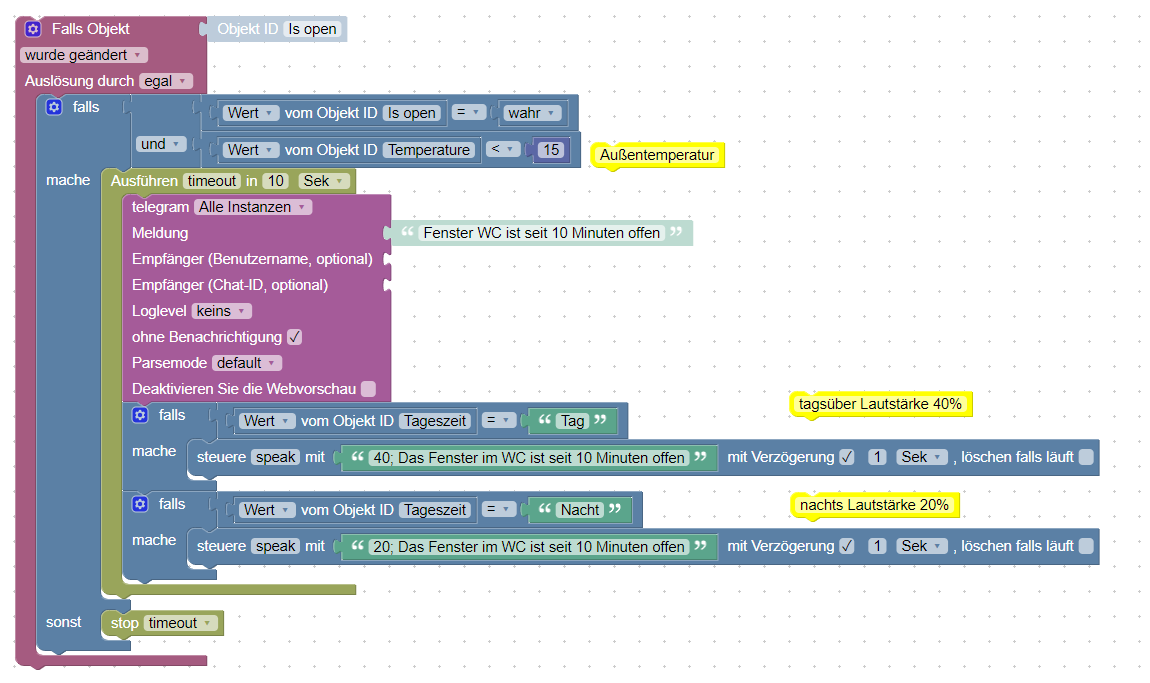Click Meldung label in telegram block
This screenshot has height=683, width=1150.
160,233
